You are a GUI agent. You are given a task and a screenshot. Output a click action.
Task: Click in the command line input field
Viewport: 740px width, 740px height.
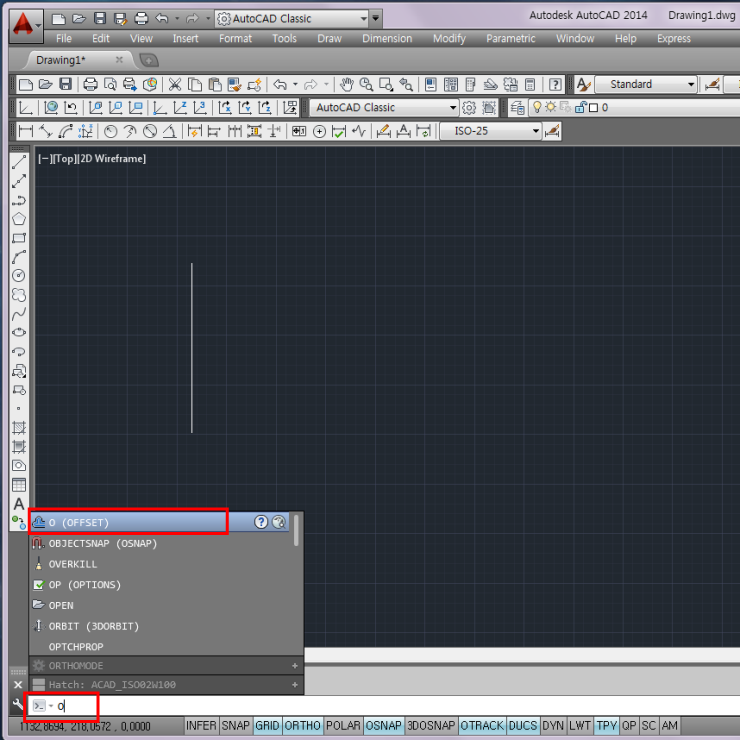click(x=383, y=706)
